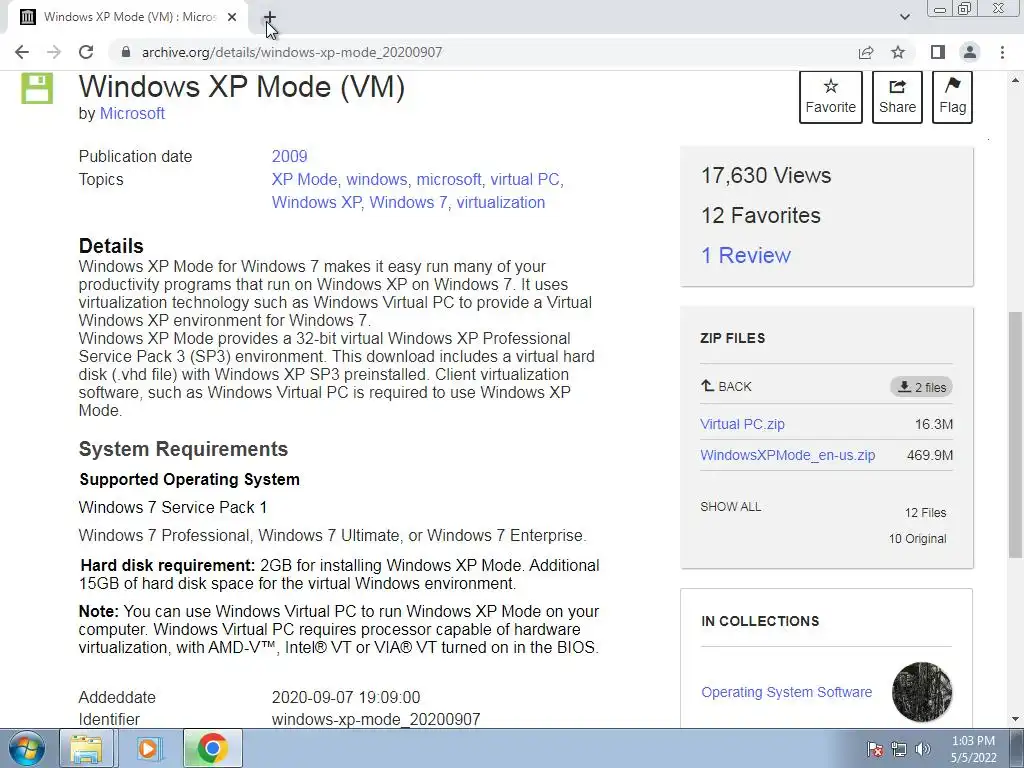Open the Windows Start button
This screenshot has height=768, width=1024.
26,748
